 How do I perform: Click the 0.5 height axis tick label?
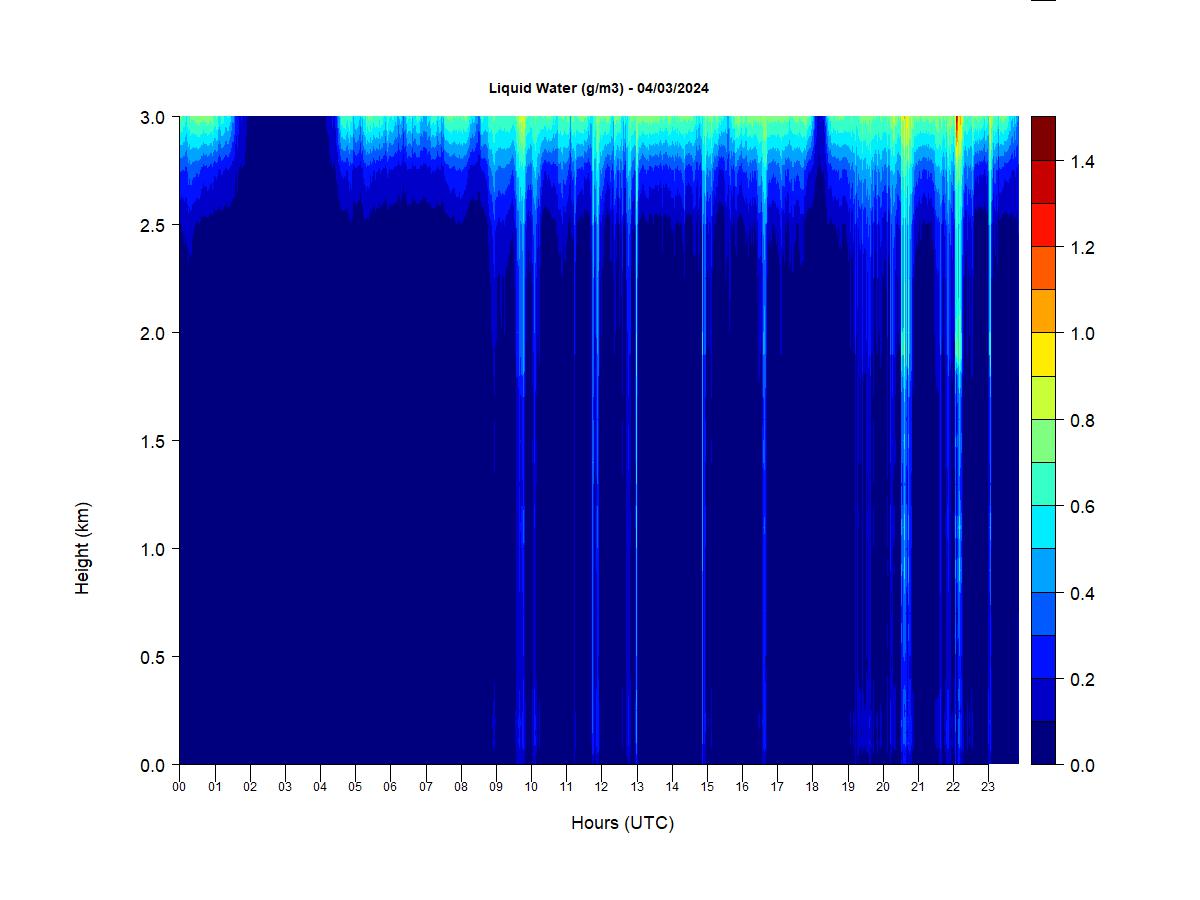[x=152, y=657]
